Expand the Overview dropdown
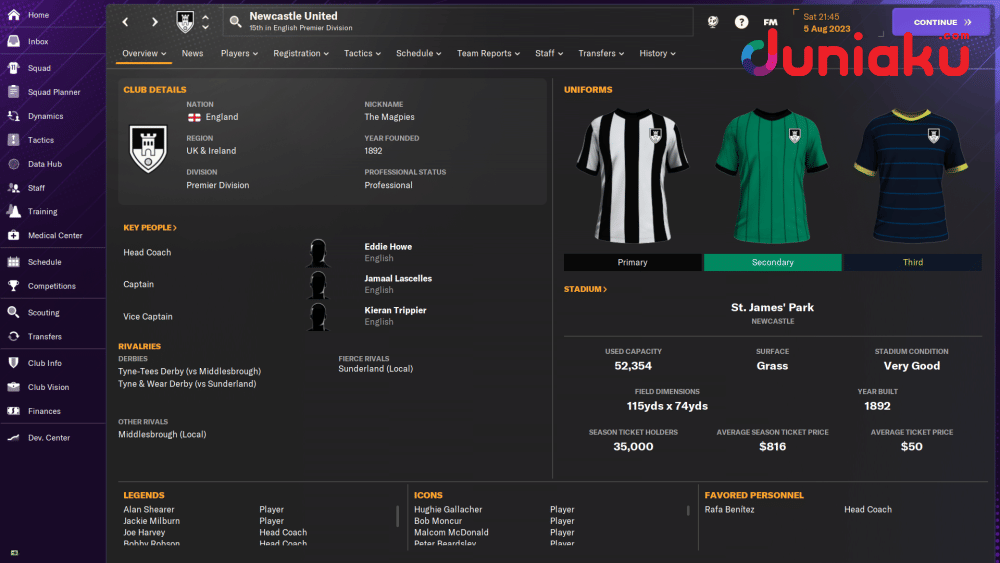 coord(144,54)
